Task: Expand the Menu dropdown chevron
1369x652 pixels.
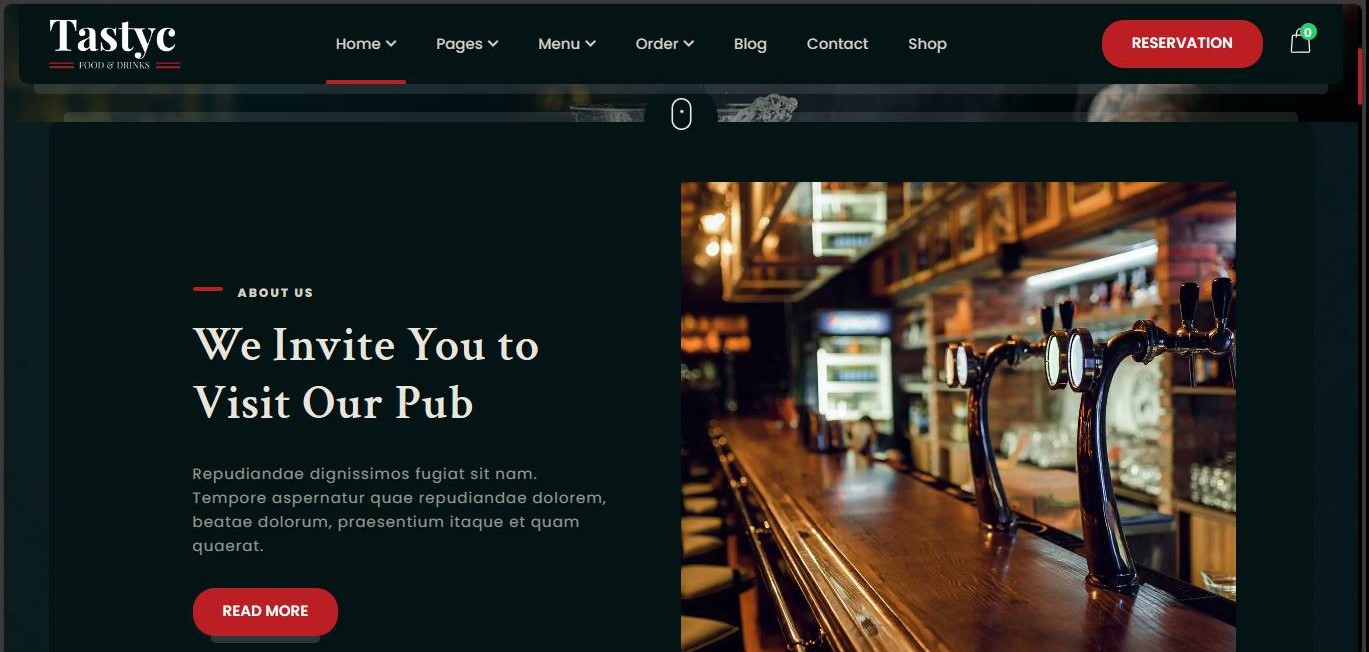Action: click(590, 44)
